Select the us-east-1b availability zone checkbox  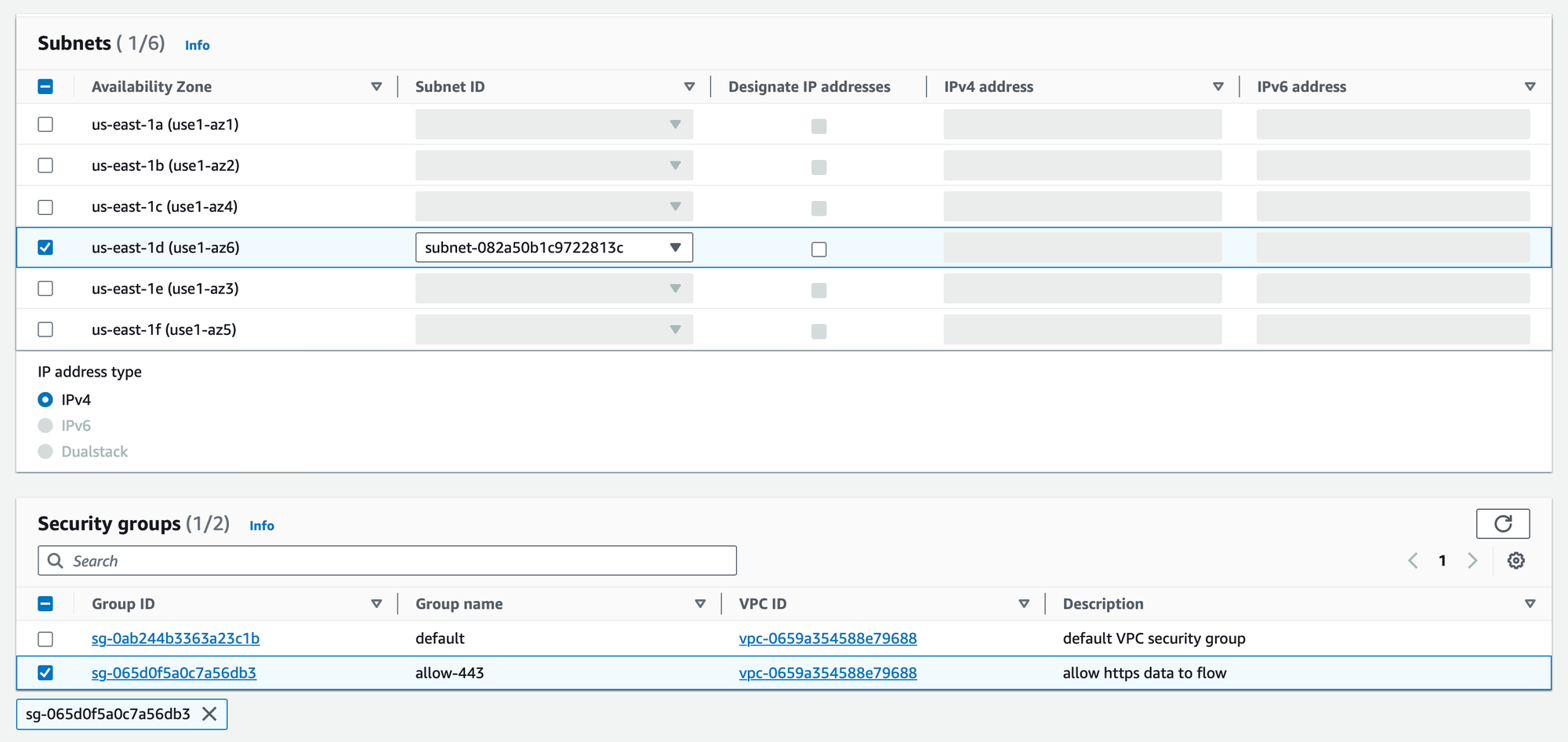pos(45,165)
